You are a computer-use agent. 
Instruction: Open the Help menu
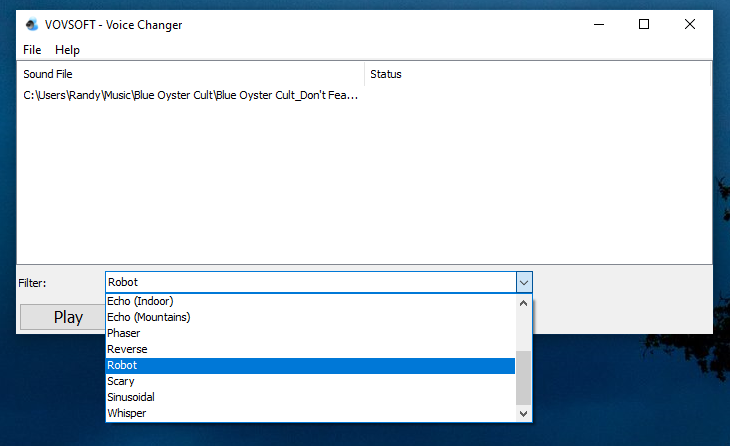coord(68,50)
